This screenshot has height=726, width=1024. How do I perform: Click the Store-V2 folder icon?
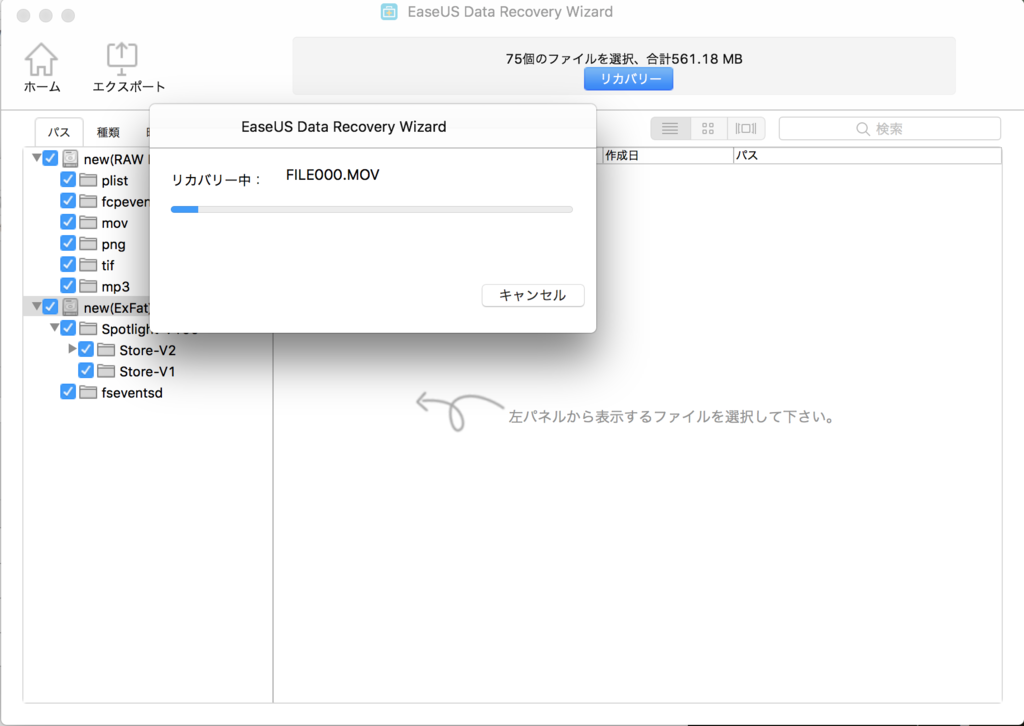point(106,350)
